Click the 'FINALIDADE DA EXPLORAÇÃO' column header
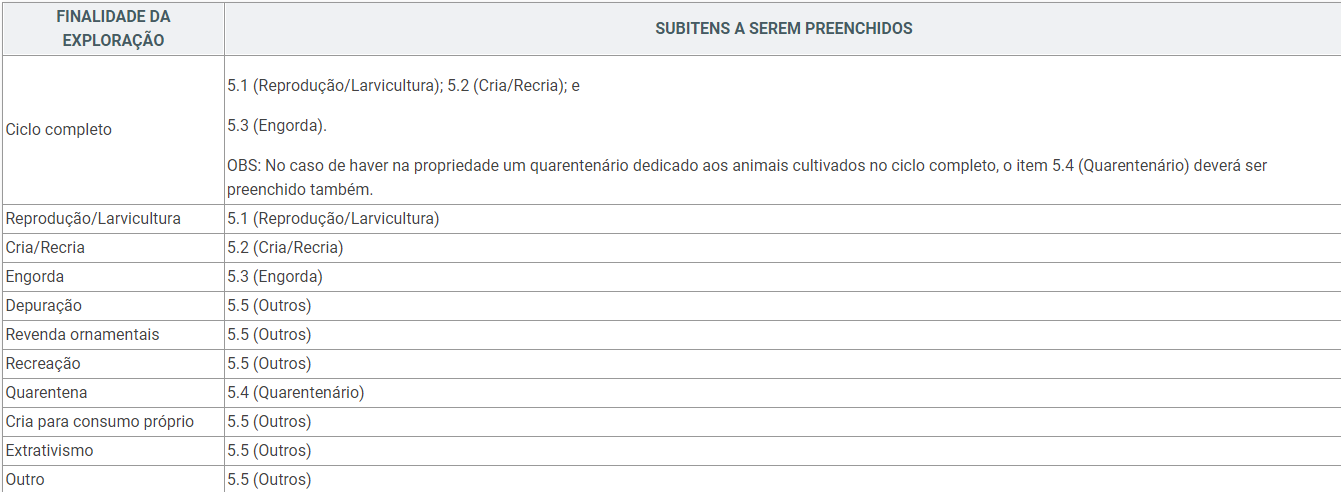The image size is (1341, 492). point(113,29)
